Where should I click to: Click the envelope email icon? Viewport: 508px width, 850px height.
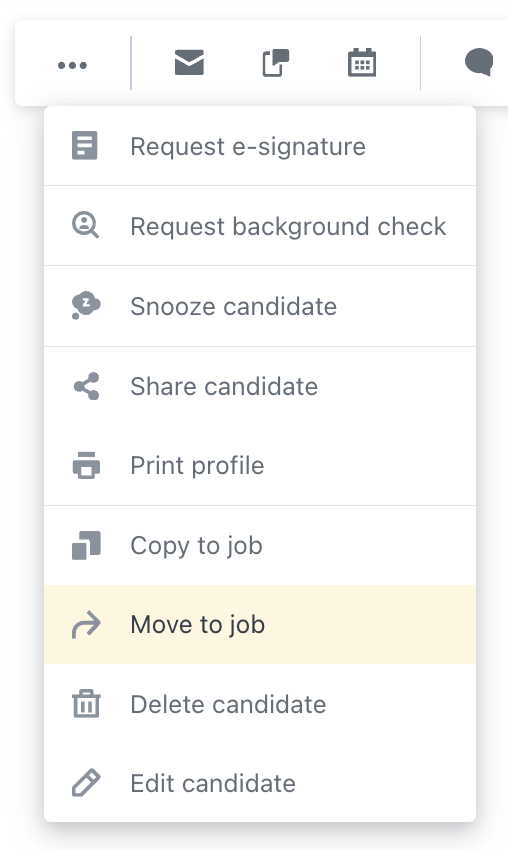tap(189, 62)
